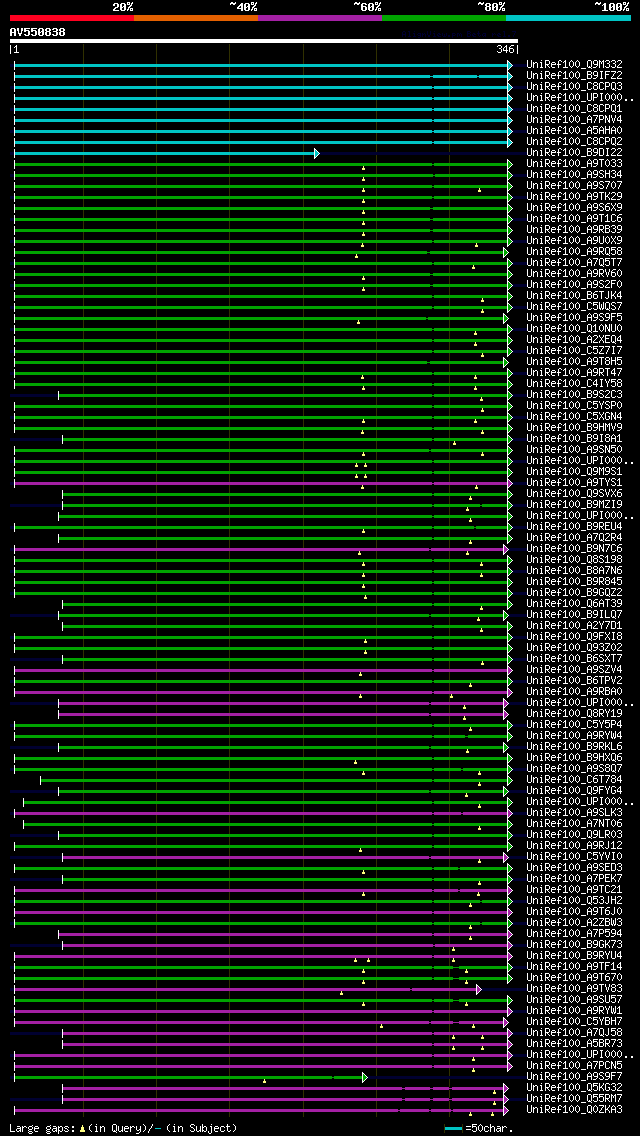
Task: Open the UniRef100_A9S9F7 hit label
Action: tap(575, 1077)
